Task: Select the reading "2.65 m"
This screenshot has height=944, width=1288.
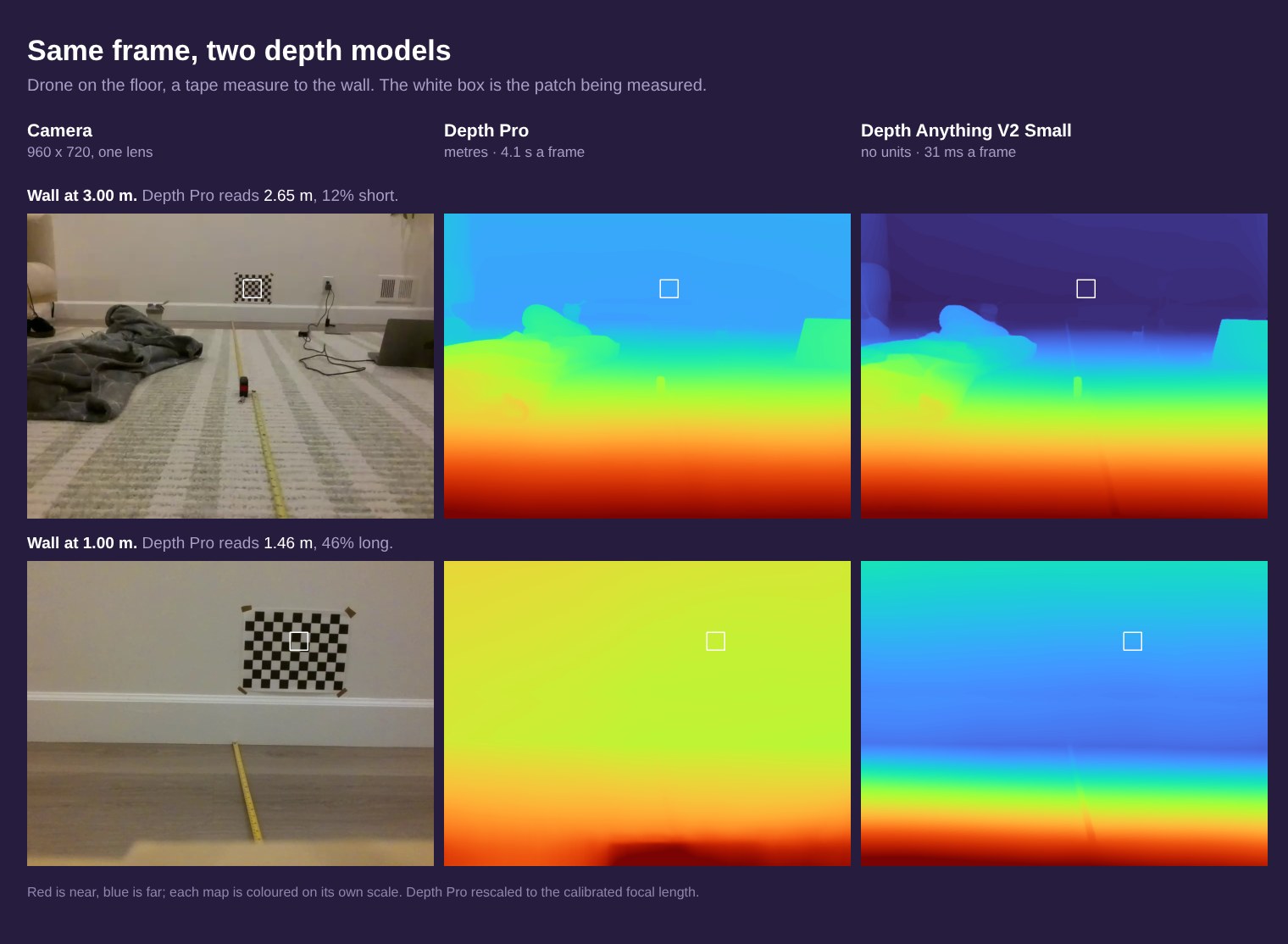Action: point(288,196)
